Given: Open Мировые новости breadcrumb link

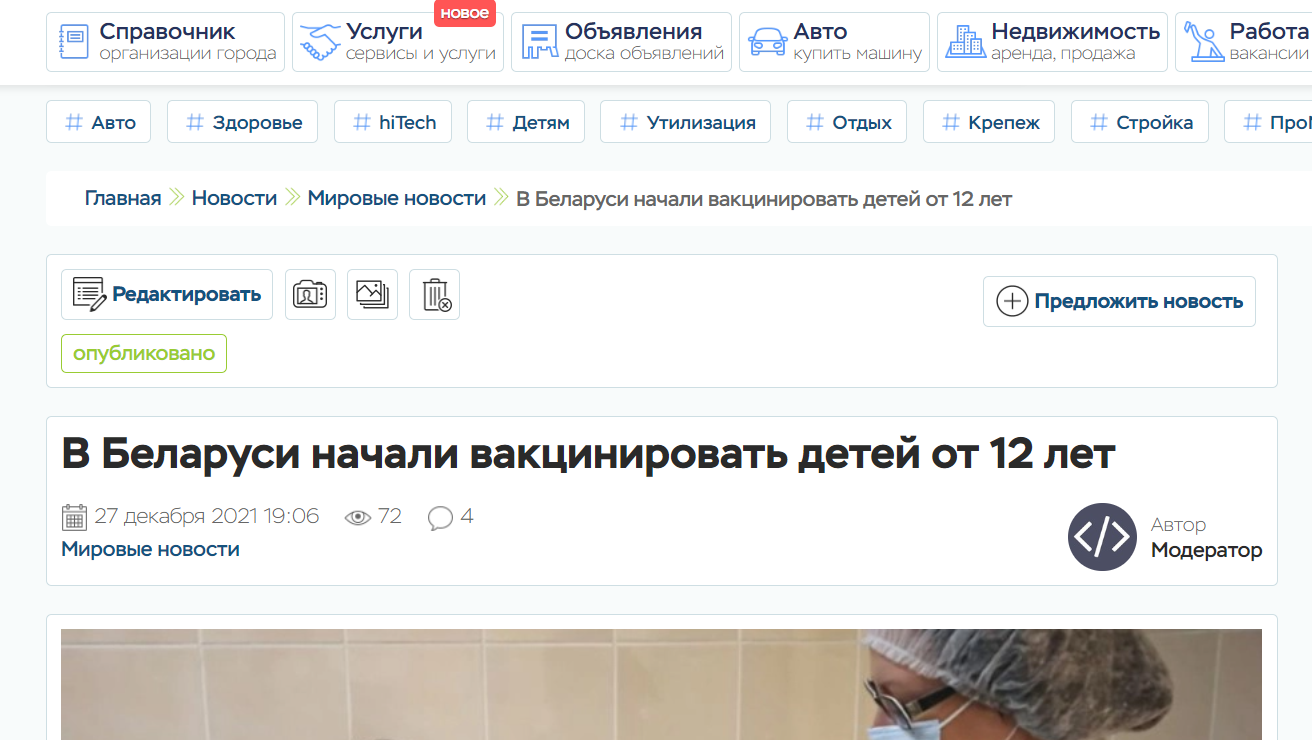Looking at the screenshot, I should click(x=396, y=198).
